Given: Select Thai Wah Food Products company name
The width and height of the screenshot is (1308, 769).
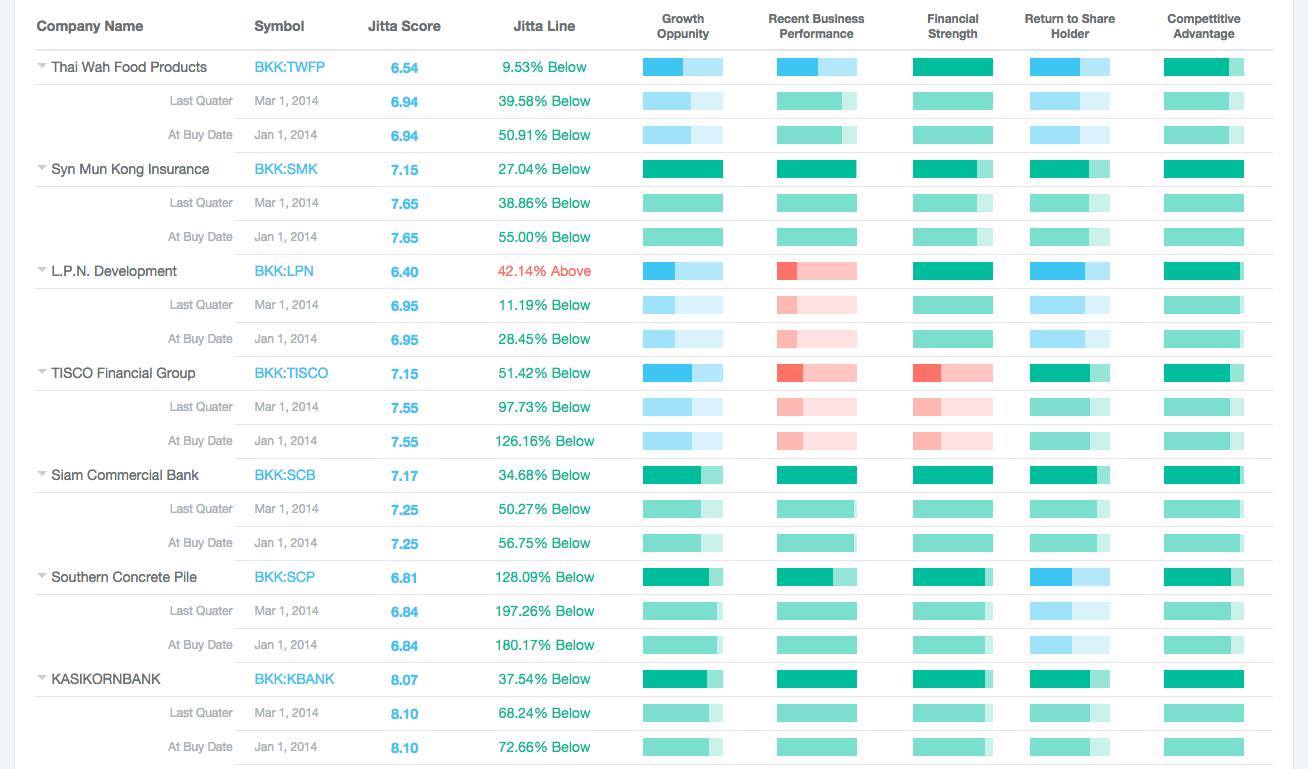Looking at the screenshot, I should tap(129, 67).
